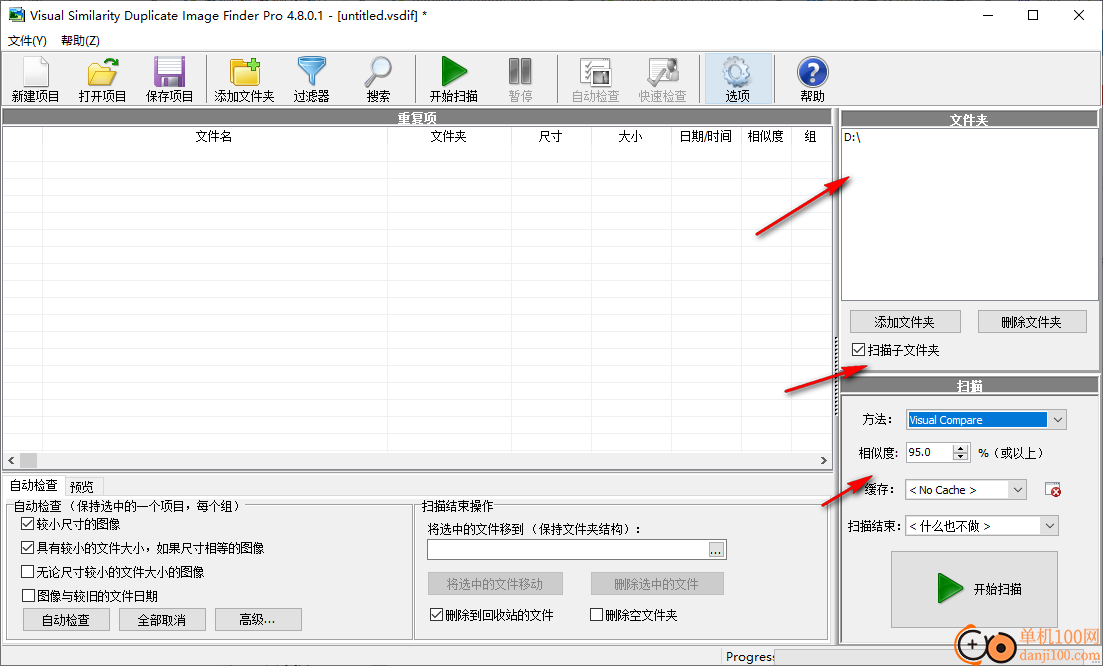This screenshot has height=666, width=1103.
Task: Click the 删除选中的文件 button
Action: [657, 584]
